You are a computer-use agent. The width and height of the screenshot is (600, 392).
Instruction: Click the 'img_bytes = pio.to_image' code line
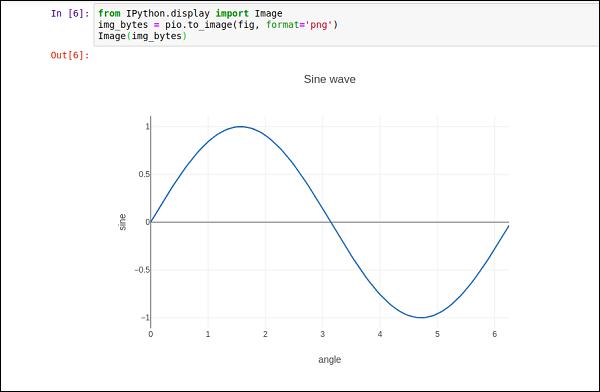coord(218,25)
